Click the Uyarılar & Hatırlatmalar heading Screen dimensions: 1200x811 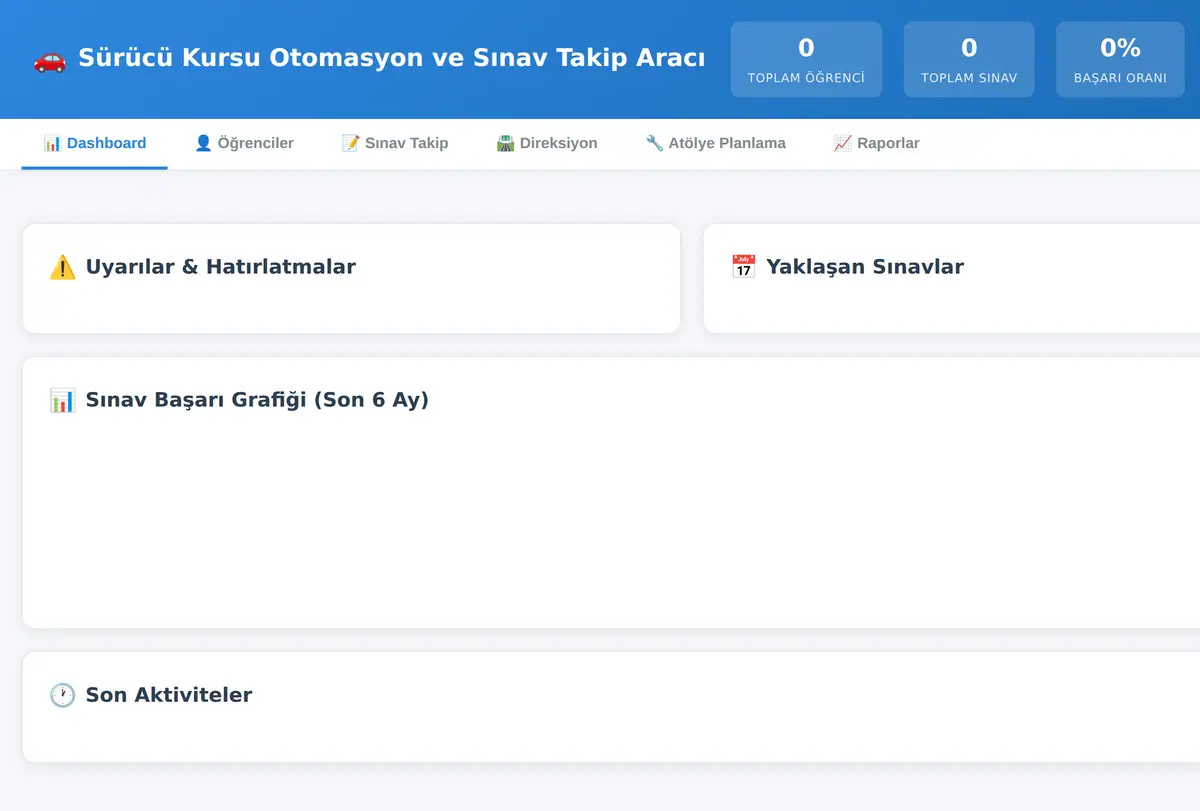coord(220,267)
